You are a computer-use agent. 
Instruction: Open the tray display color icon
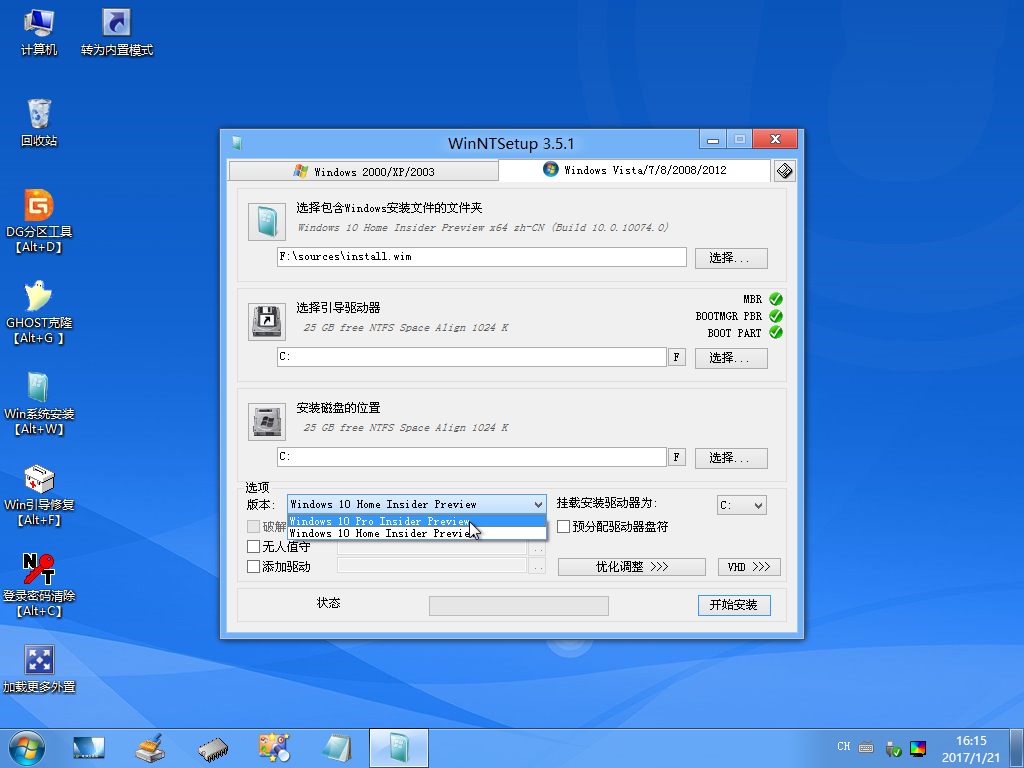918,748
